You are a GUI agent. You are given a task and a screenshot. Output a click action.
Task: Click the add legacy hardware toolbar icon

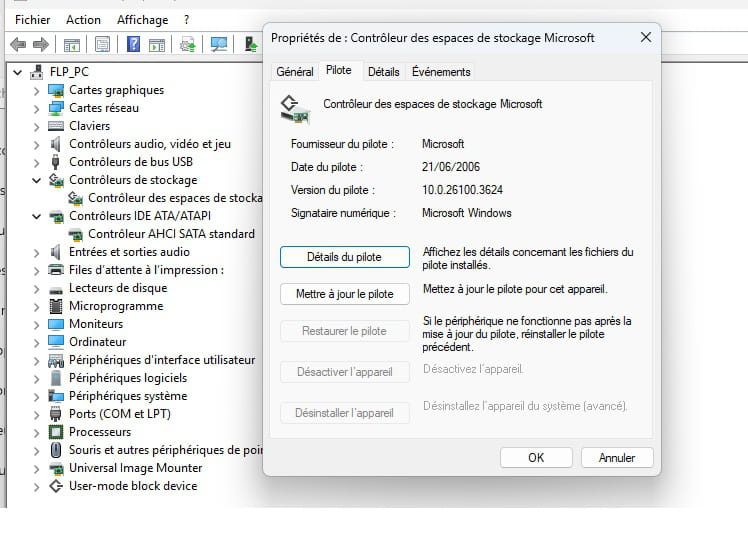(251, 44)
